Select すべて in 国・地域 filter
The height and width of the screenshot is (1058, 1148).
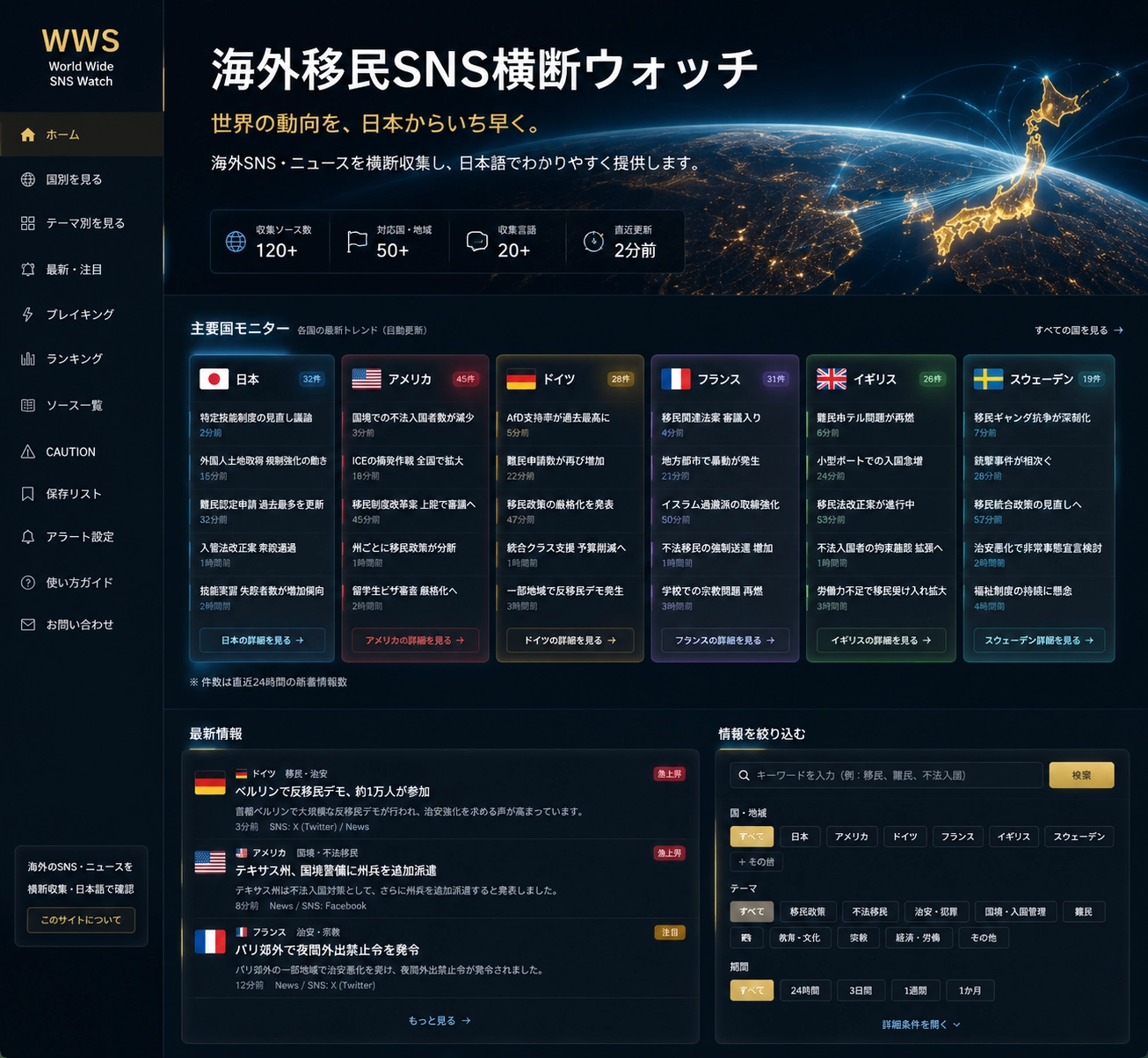click(752, 837)
